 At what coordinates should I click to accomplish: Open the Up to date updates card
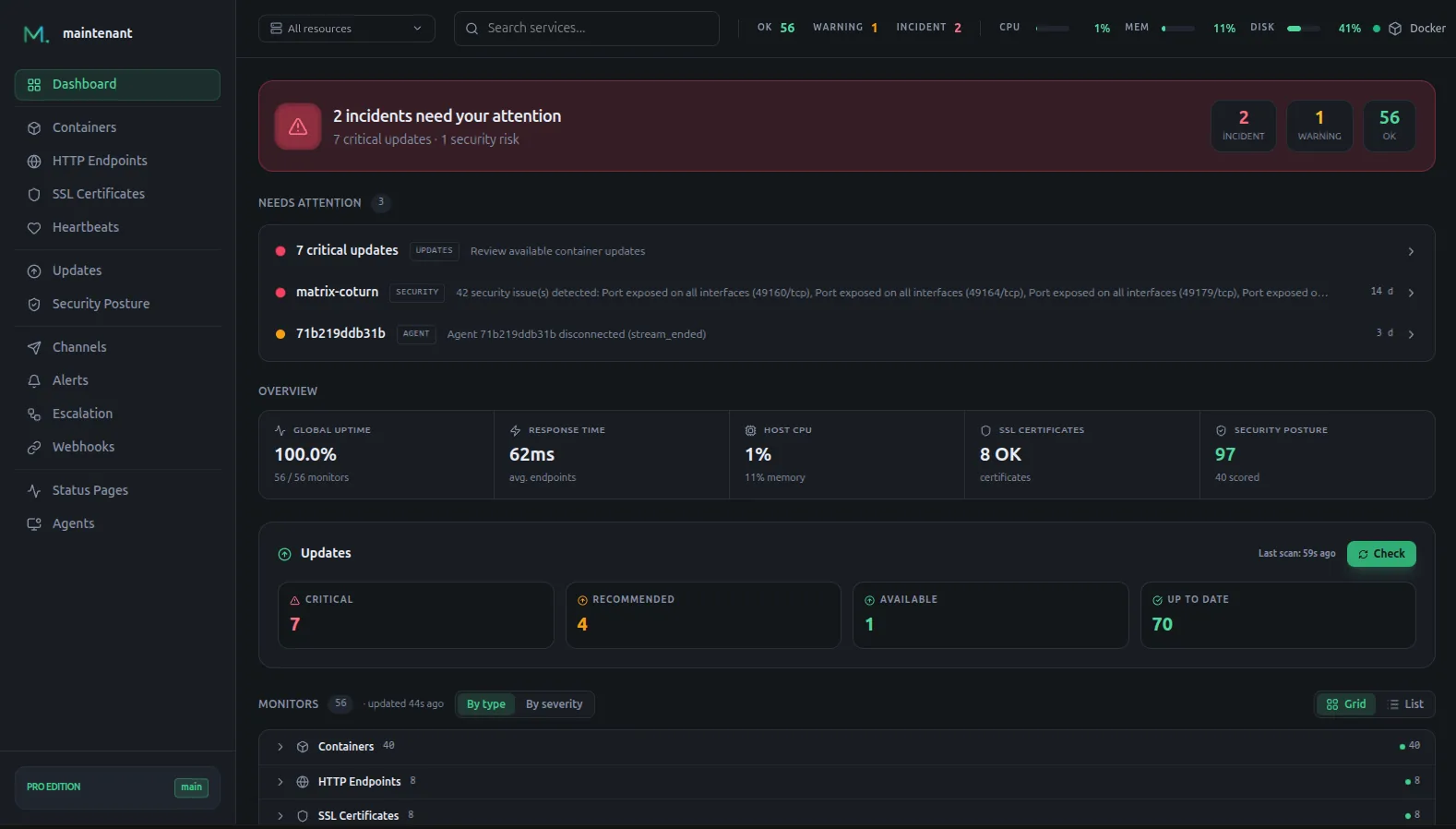coord(1278,615)
